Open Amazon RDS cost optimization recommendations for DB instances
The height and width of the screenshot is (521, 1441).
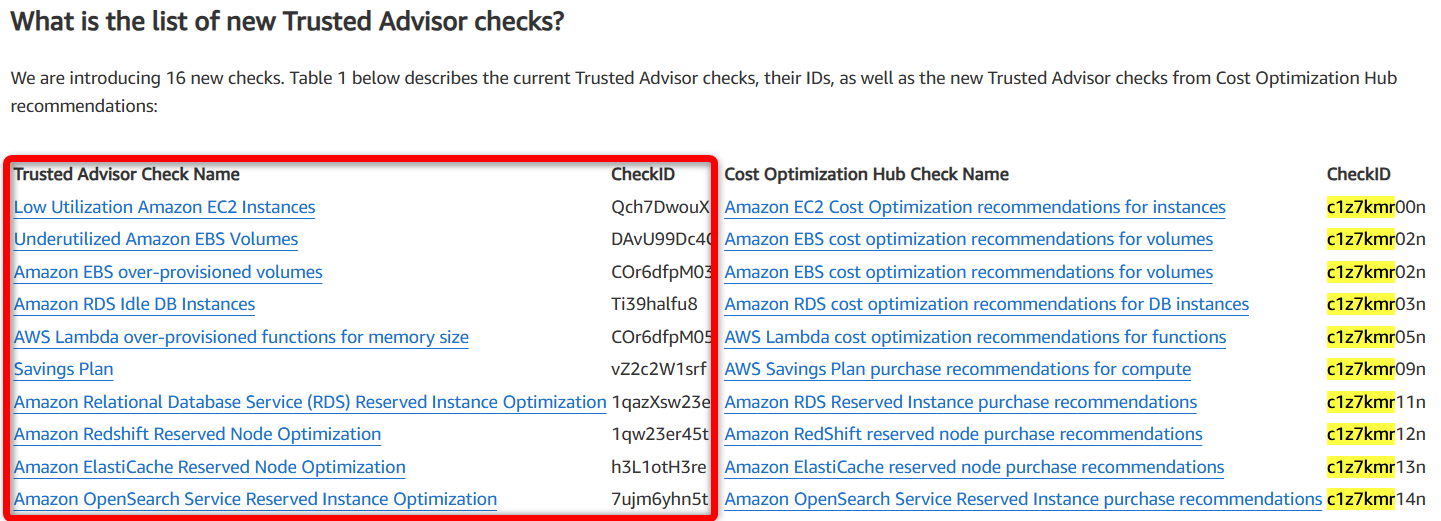click(x=987, y=304)
